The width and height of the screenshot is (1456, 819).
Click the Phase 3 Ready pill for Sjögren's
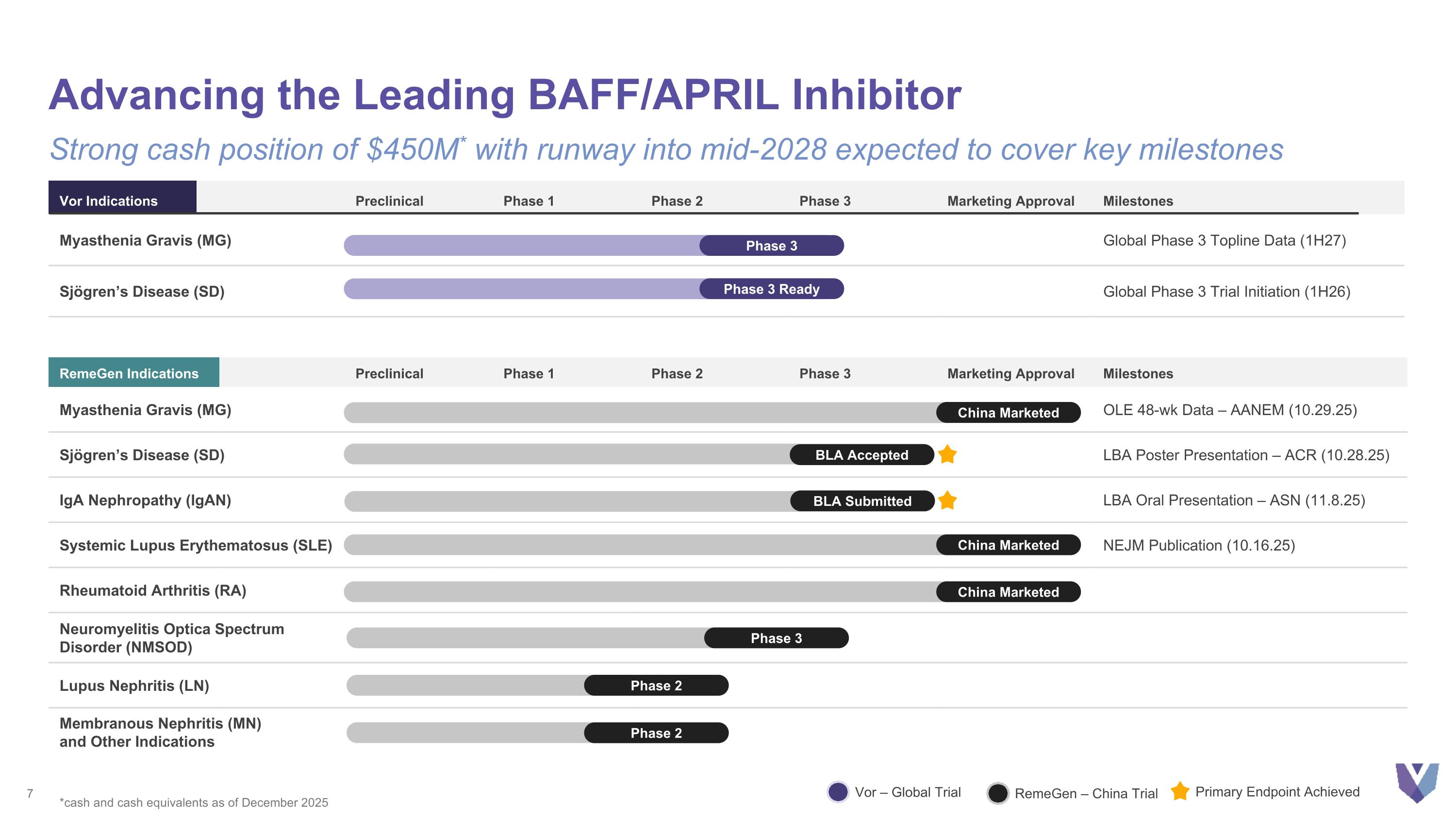point(772,289)
